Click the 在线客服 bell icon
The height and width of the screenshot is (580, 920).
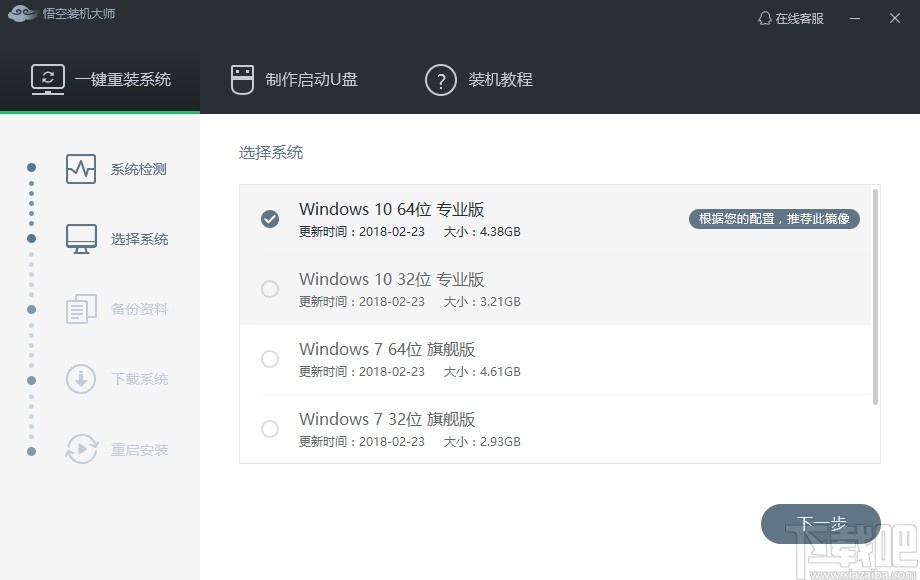point(764,18)
